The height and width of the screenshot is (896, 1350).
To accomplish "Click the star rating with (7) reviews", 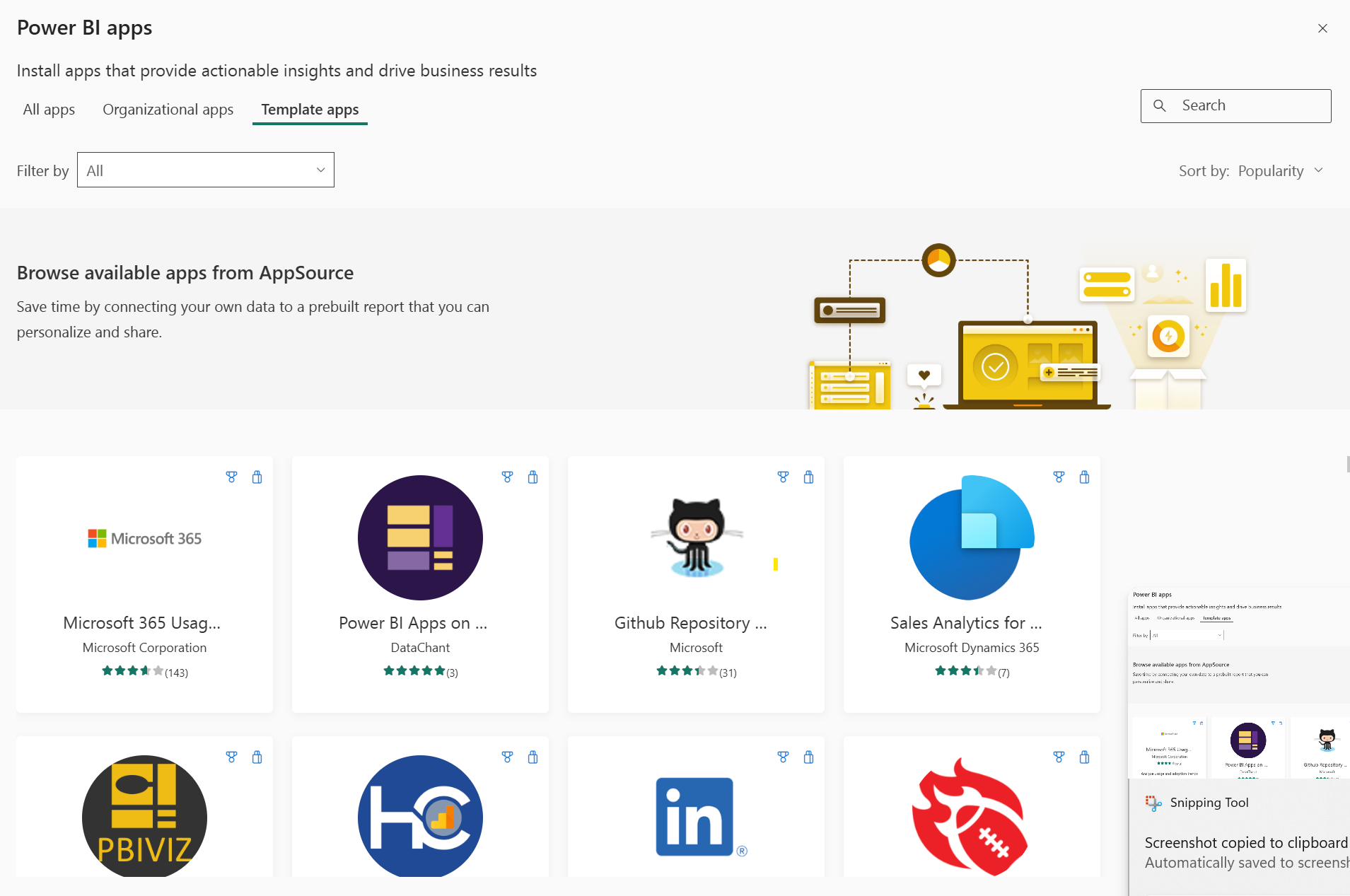I will coord(972,672).
